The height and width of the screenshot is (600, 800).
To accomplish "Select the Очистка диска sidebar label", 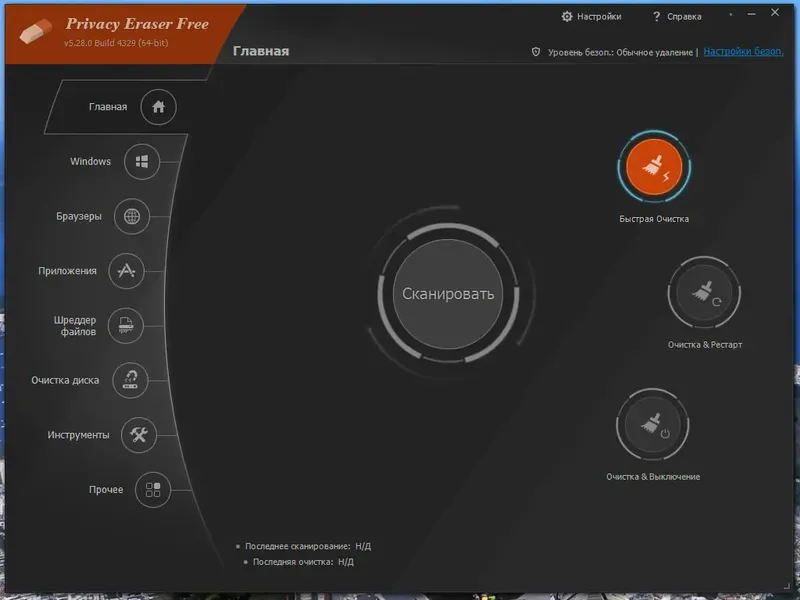I will (x=65, y=380).
